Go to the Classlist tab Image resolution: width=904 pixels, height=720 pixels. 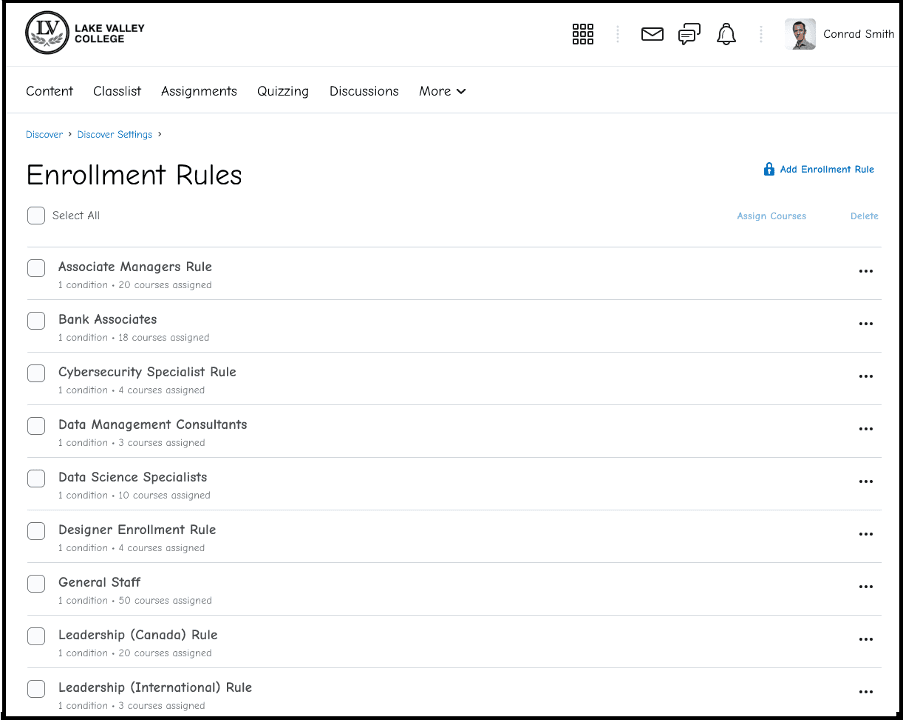tap(117, 91)
